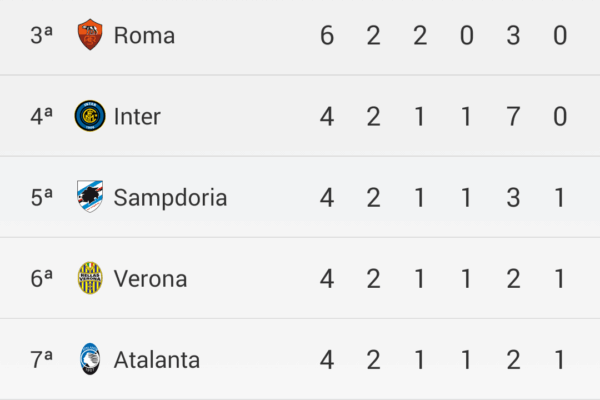Click the 4 in Atalanta's row
This screenshot has width=600, height=400.
(x=327, y=360)
